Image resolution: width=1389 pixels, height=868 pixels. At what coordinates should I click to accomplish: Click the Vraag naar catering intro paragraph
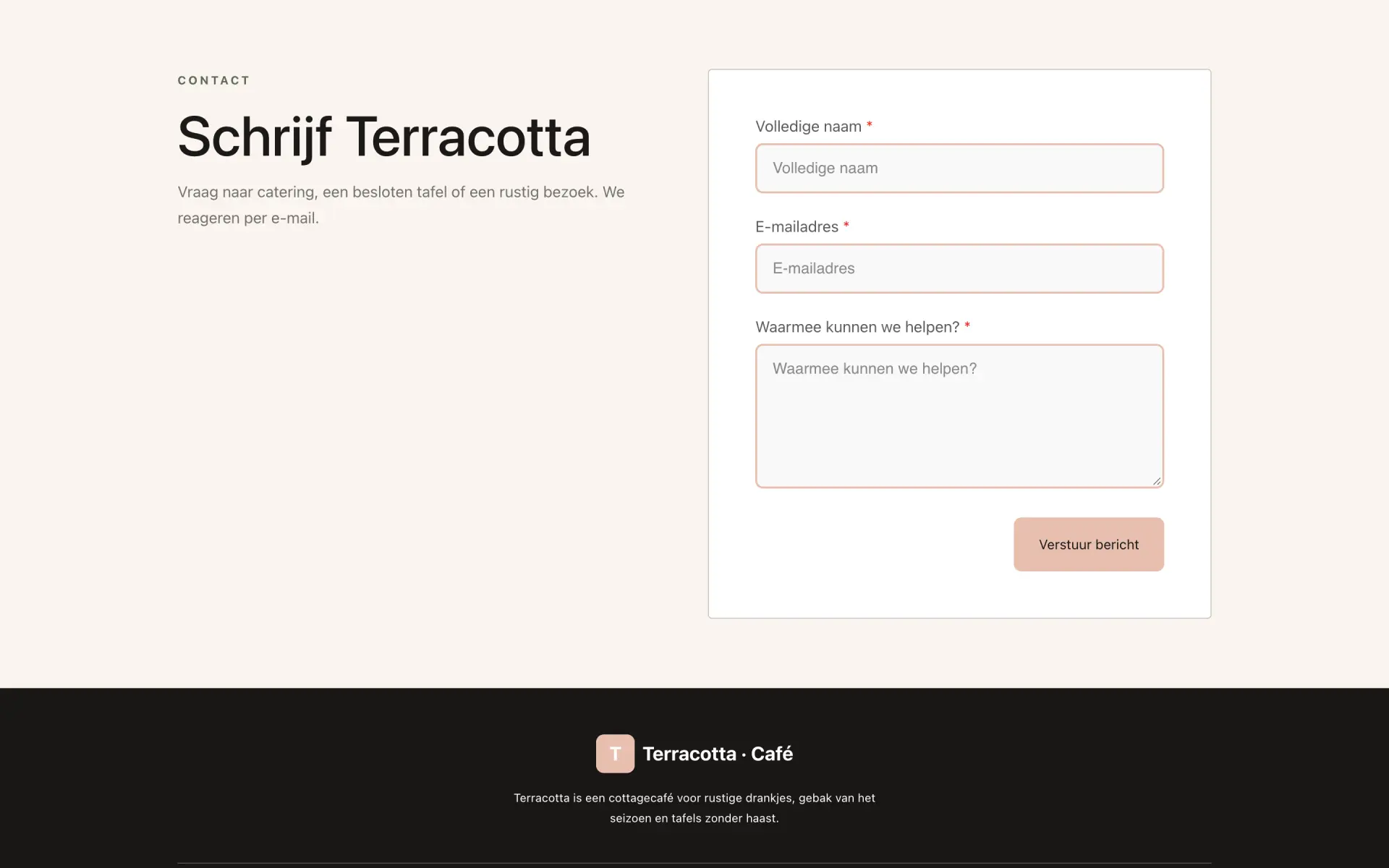click(x=402, y=205)
